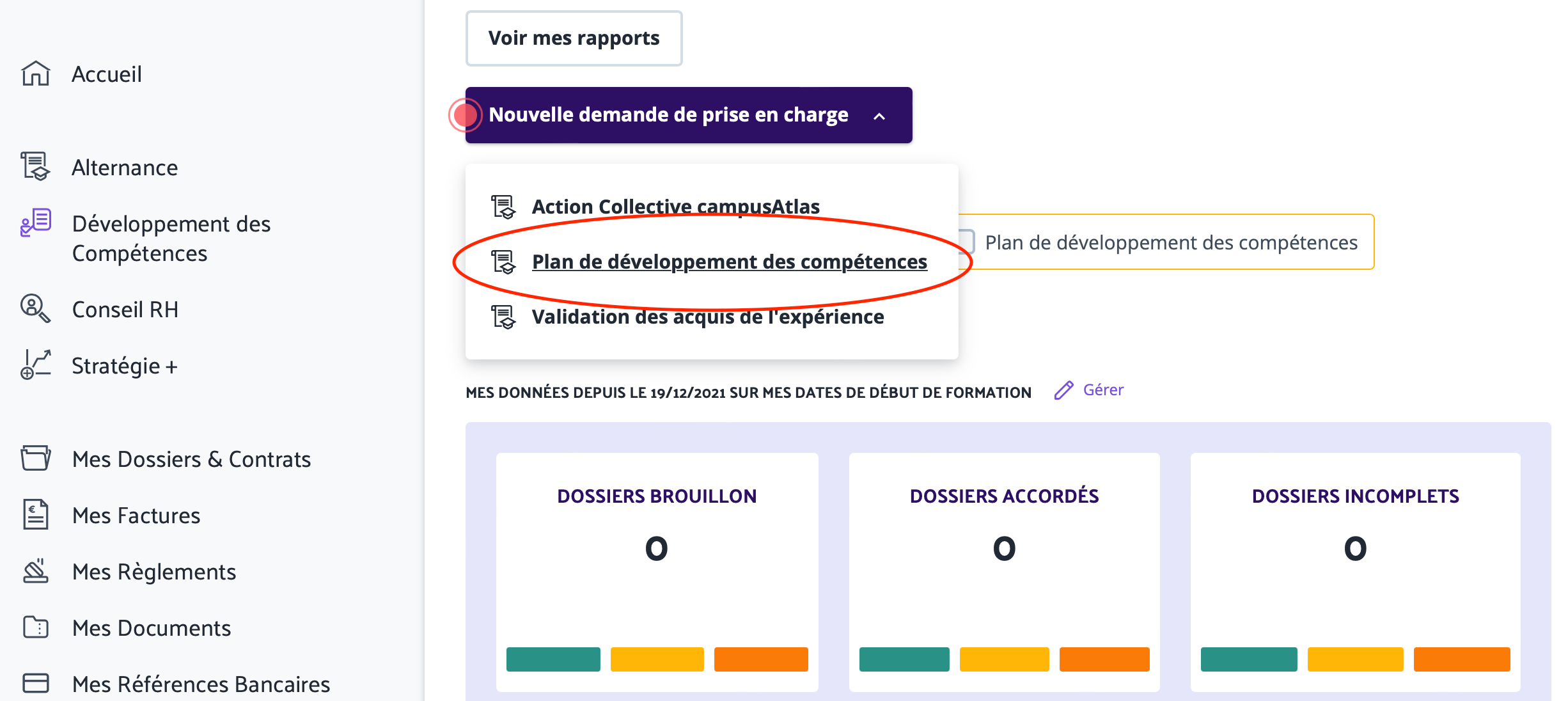Click the chevron arrow on Nouvelle demande button
The image size is (1568, 701).
tap(879, 116)
